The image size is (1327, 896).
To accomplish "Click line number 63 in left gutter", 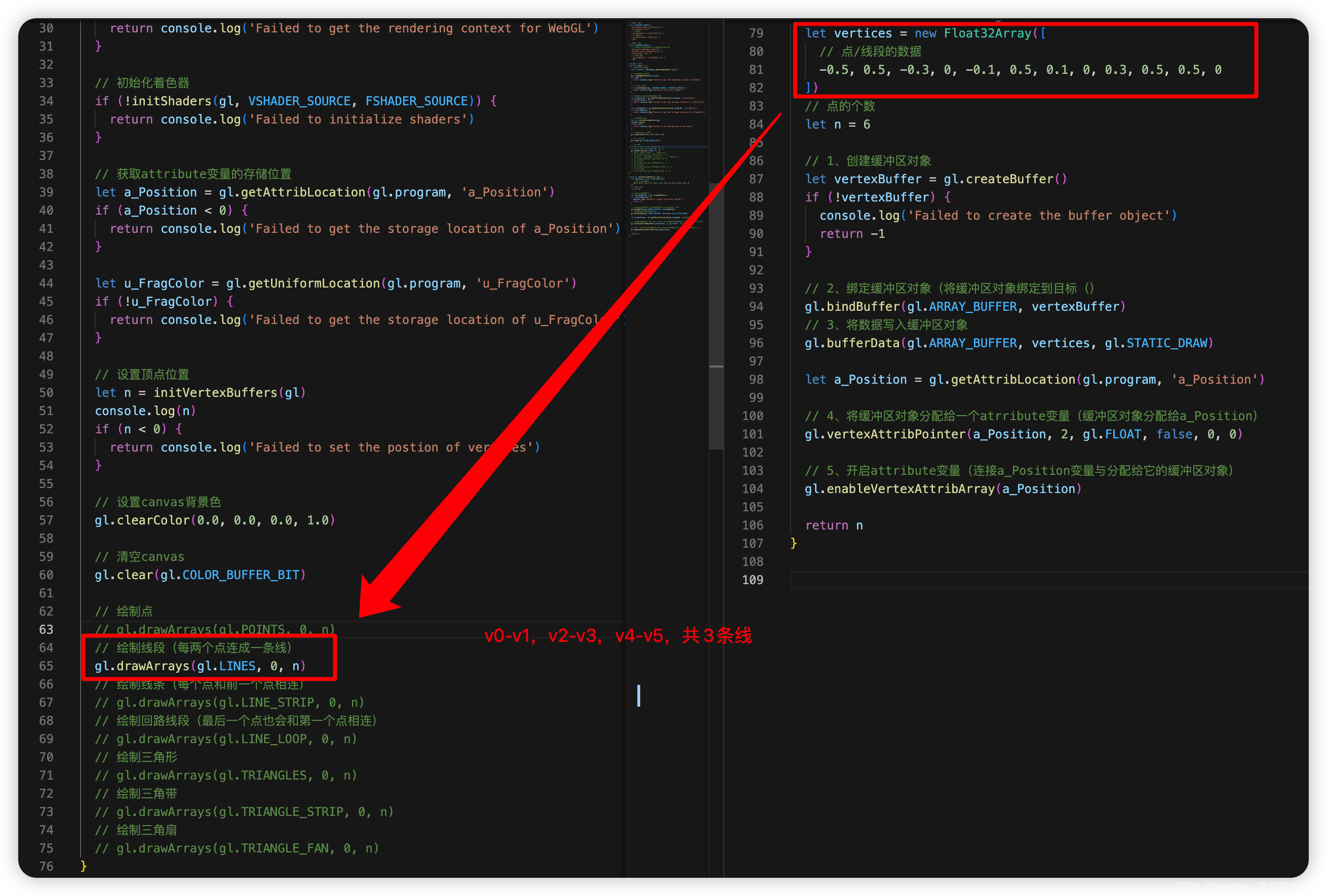I will pos(46,630).
